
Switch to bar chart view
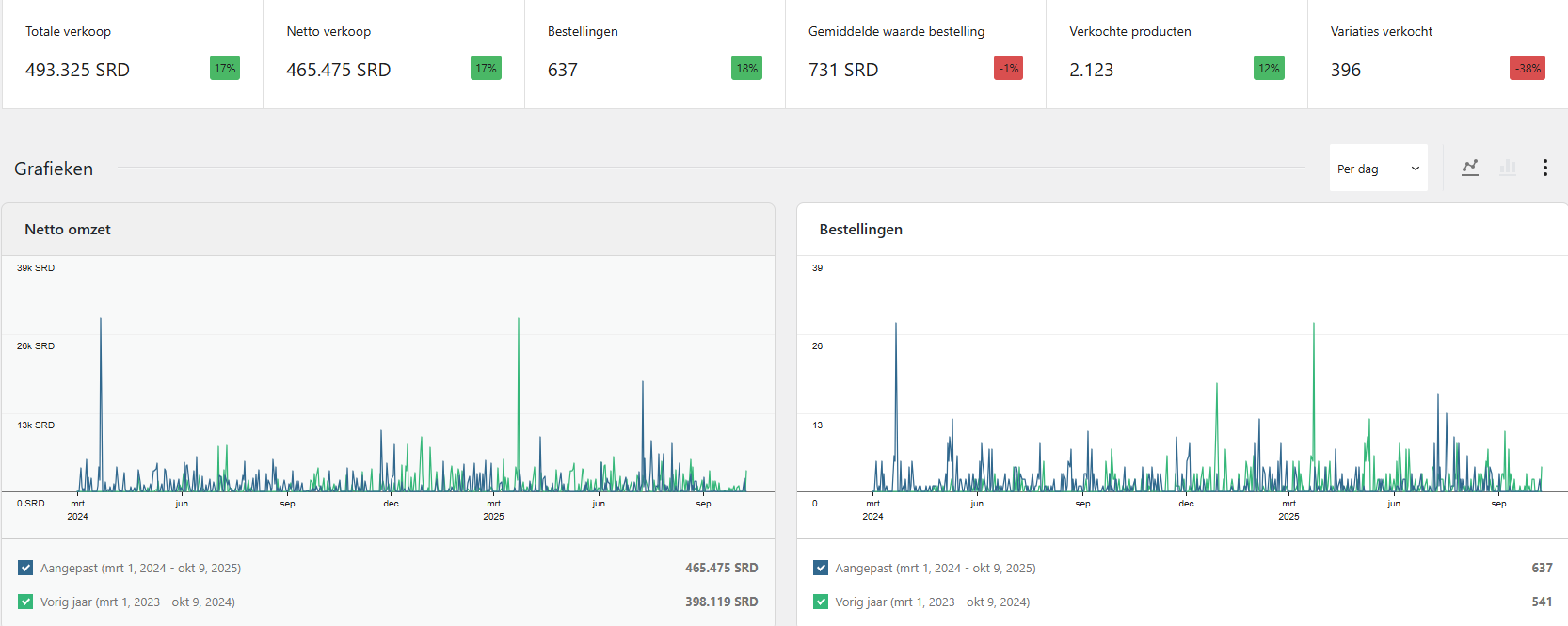[x=1508, y=168]
